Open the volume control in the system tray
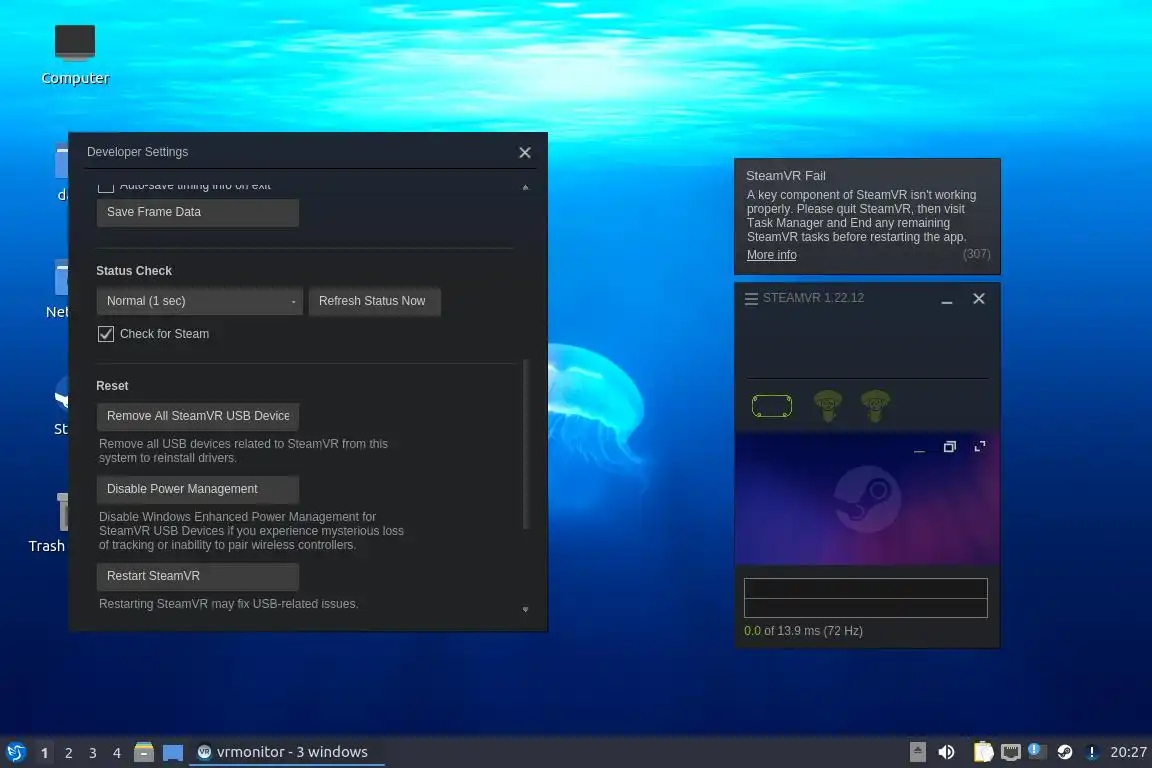 click(x=946, y=752)
